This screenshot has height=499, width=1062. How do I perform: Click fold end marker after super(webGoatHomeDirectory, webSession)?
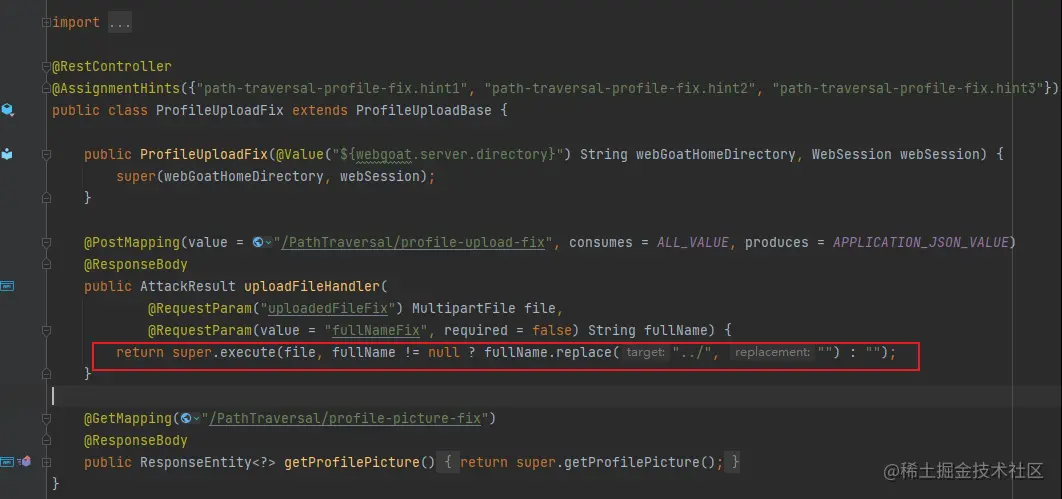(x=46, y=198)
